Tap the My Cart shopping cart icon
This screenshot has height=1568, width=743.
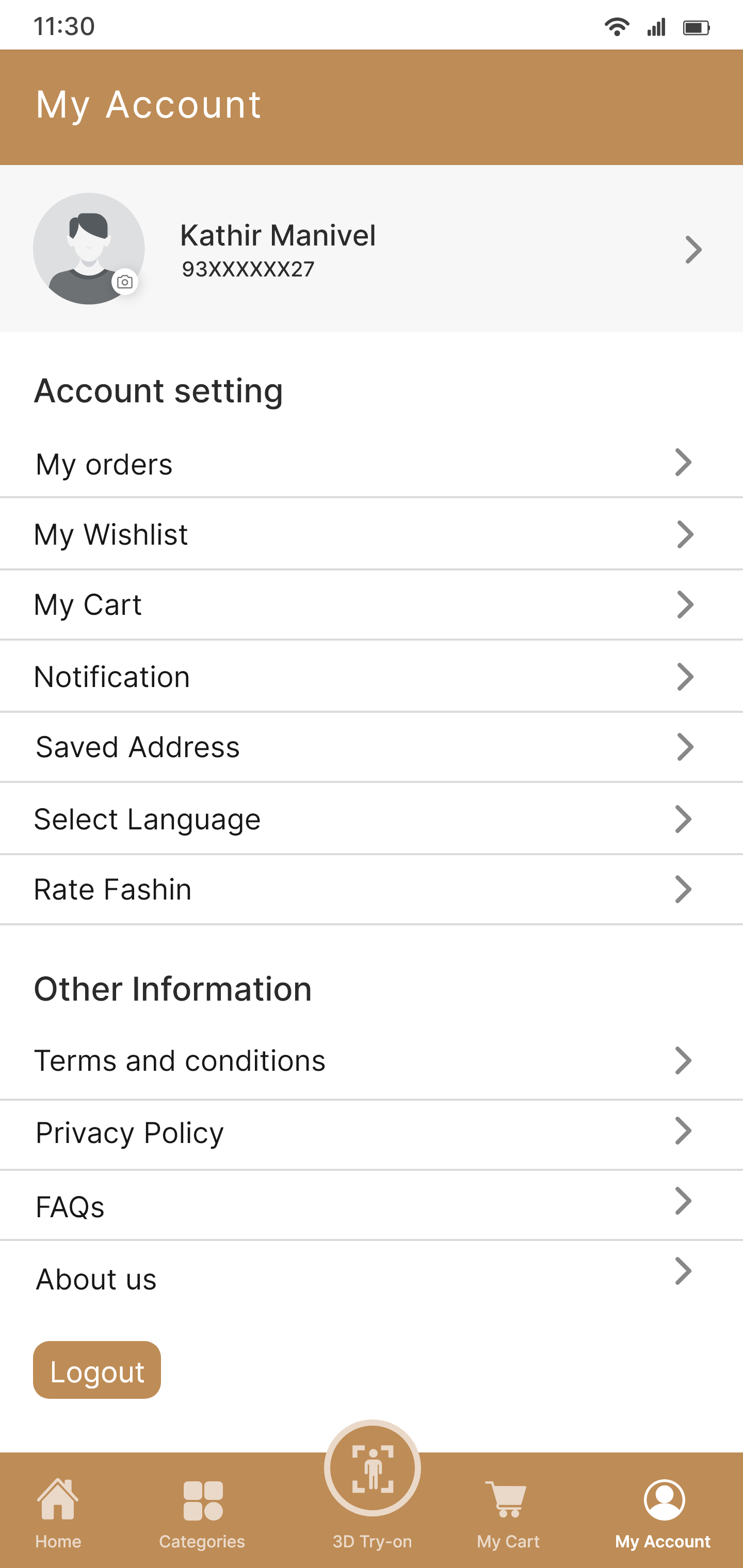click(x=507, y=1499)
